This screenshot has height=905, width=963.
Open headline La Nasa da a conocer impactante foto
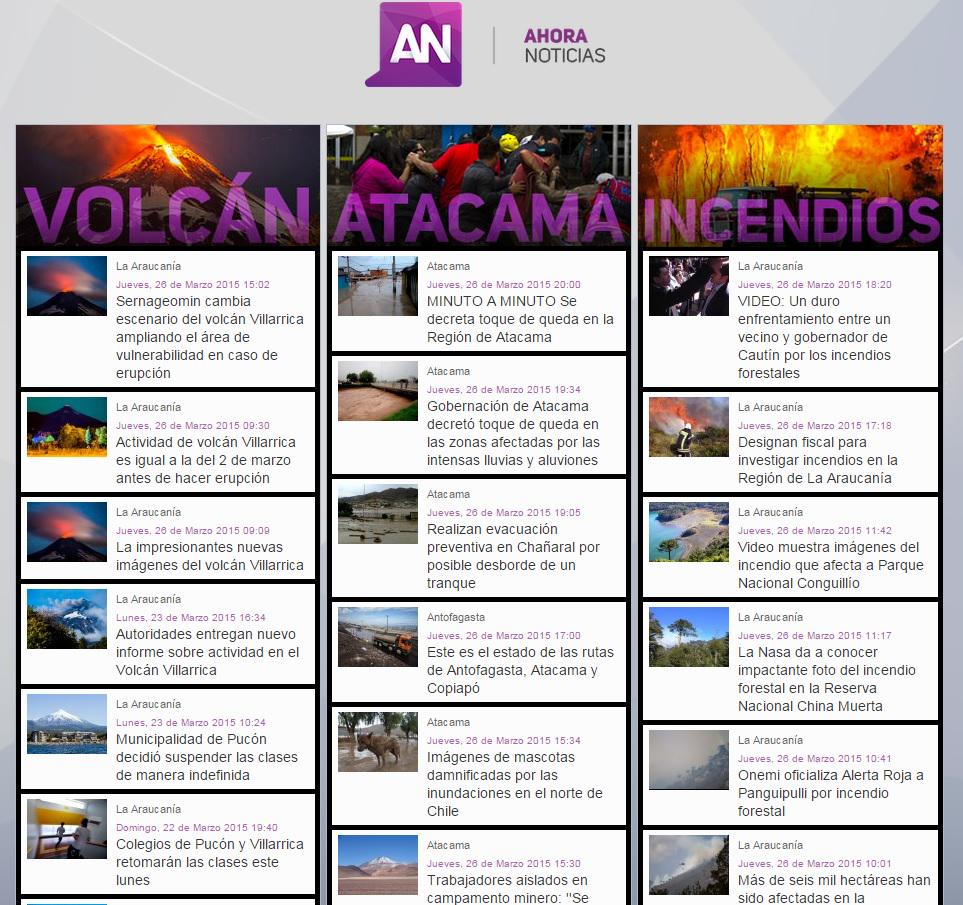[827, 679]
